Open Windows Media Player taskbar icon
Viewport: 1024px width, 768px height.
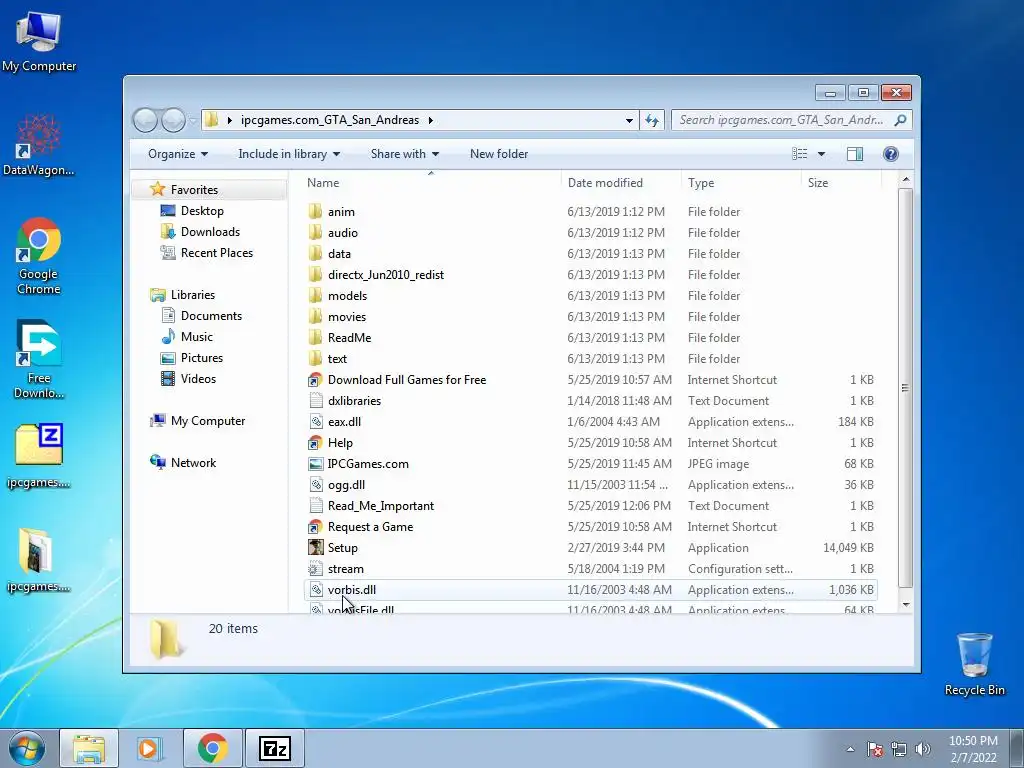(x=149, y=748)
